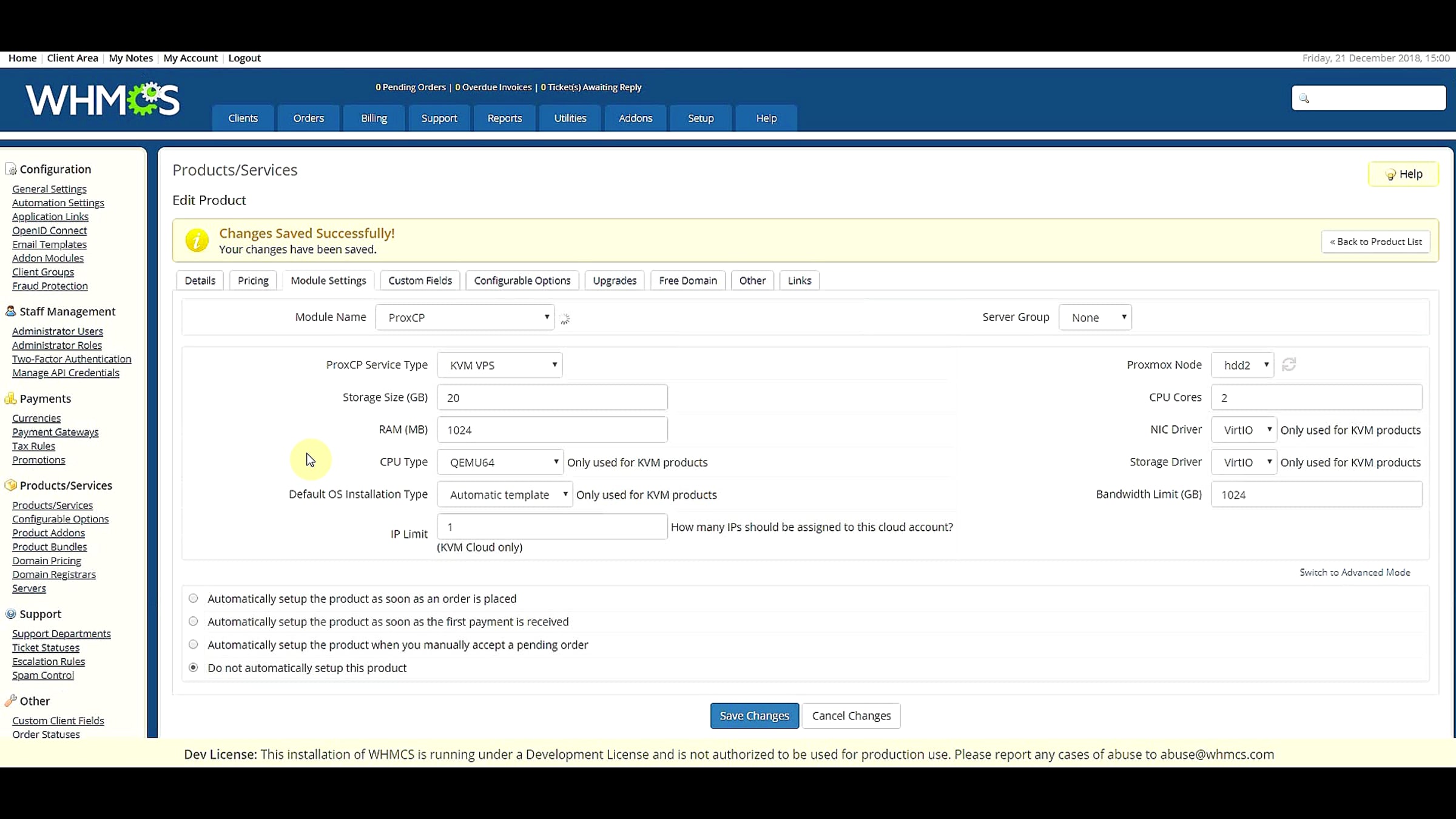Open the Setup menu

pos(701,118)
